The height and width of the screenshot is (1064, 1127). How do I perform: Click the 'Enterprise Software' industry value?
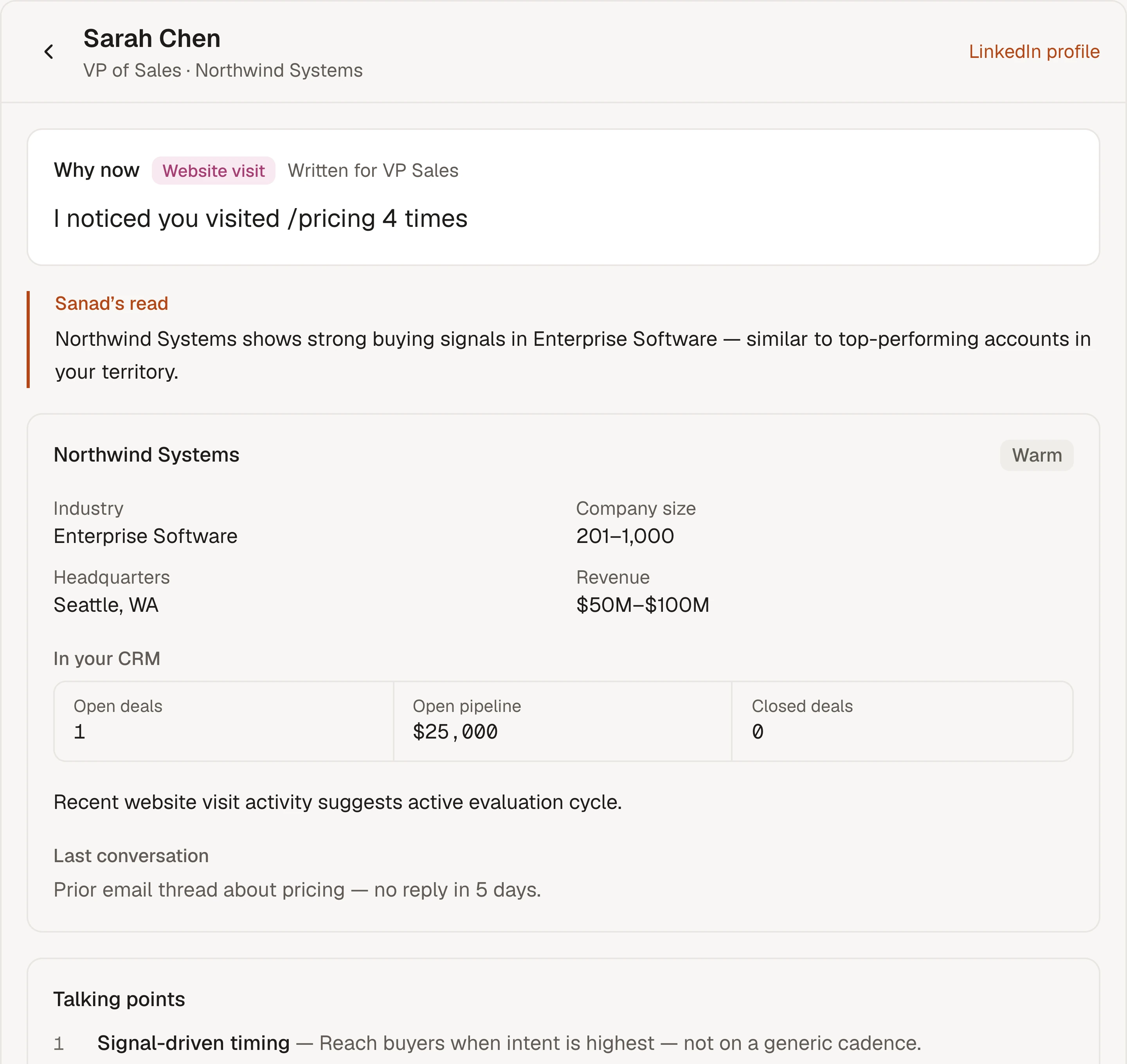(146, 536)
